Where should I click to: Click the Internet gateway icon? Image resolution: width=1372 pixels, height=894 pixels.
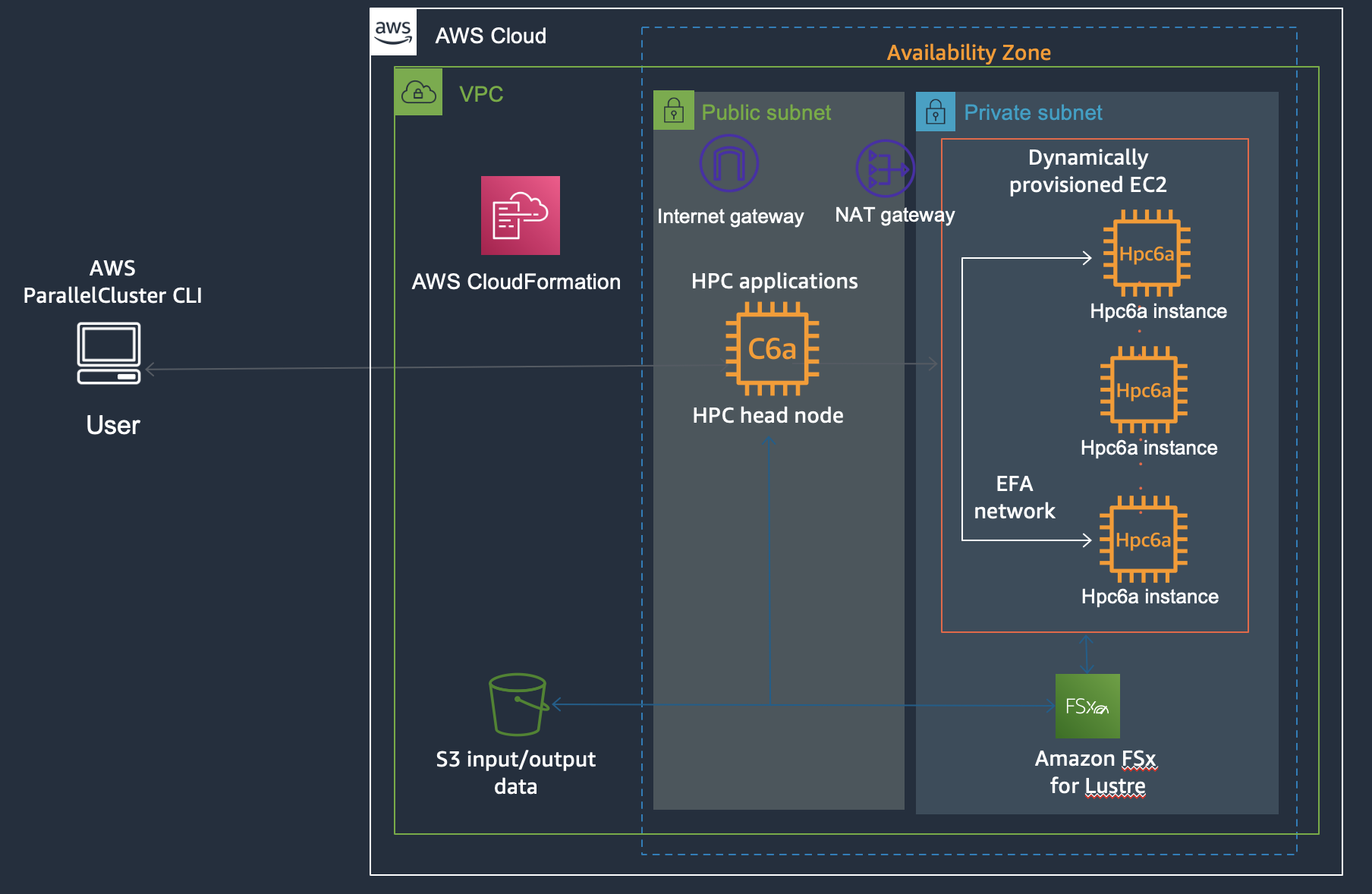728,163
